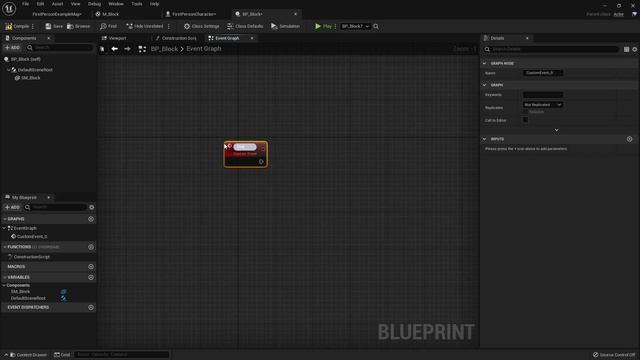Viewport: 640px width, 360px height.
Task: Open the Replicates dropdown
Action: pyautogui.click(x=543, y=105)
